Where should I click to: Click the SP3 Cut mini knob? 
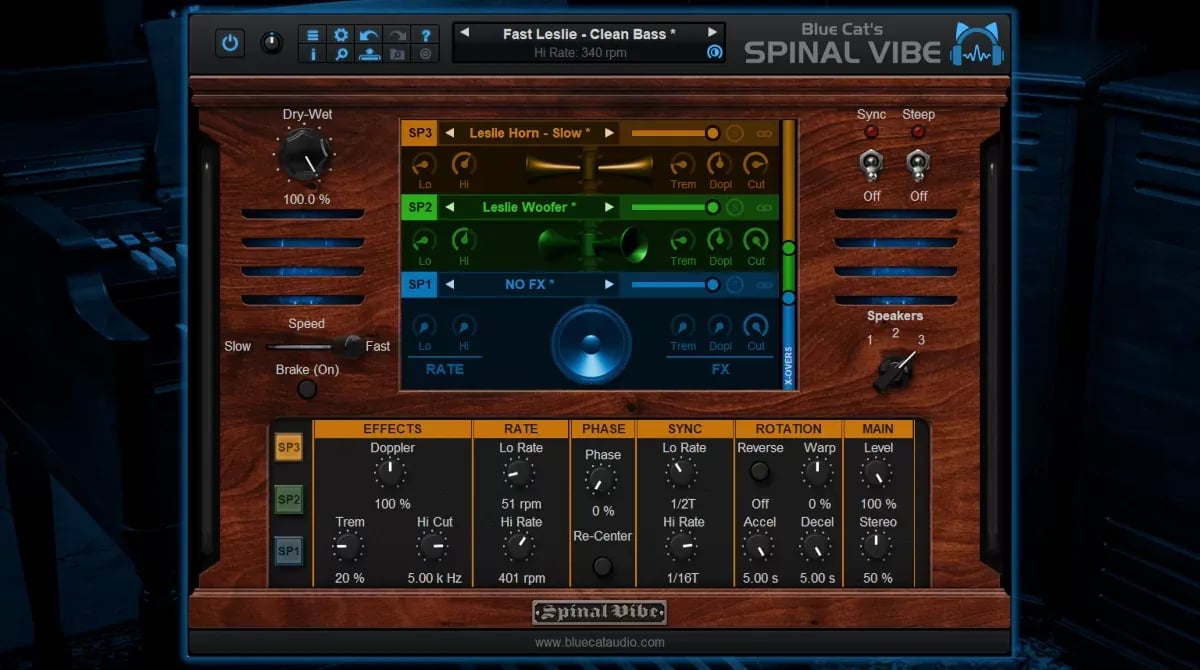click(x=756, y=165)
